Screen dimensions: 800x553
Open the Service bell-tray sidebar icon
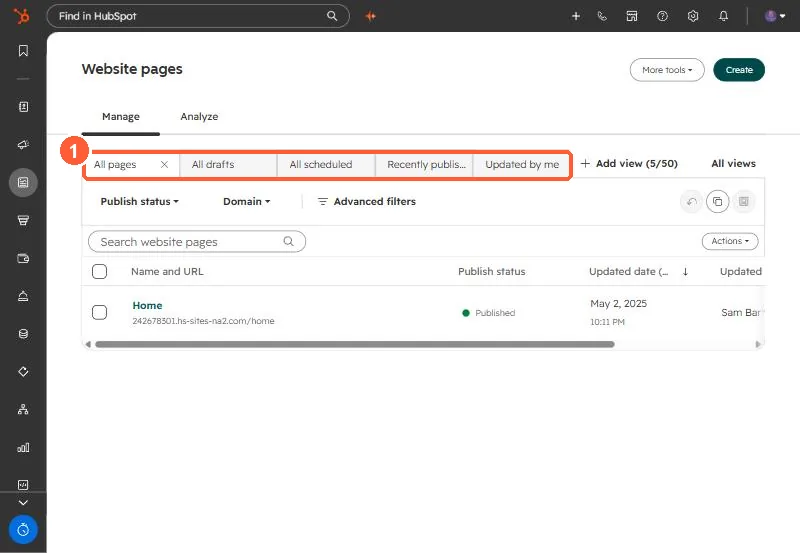click(23, 296)
